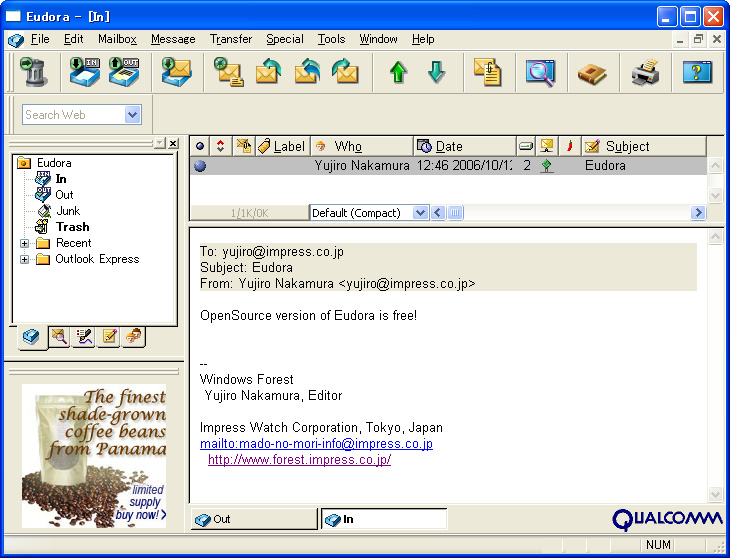Sort by Priority column header
730x558 pixels.
coord(221,146)
